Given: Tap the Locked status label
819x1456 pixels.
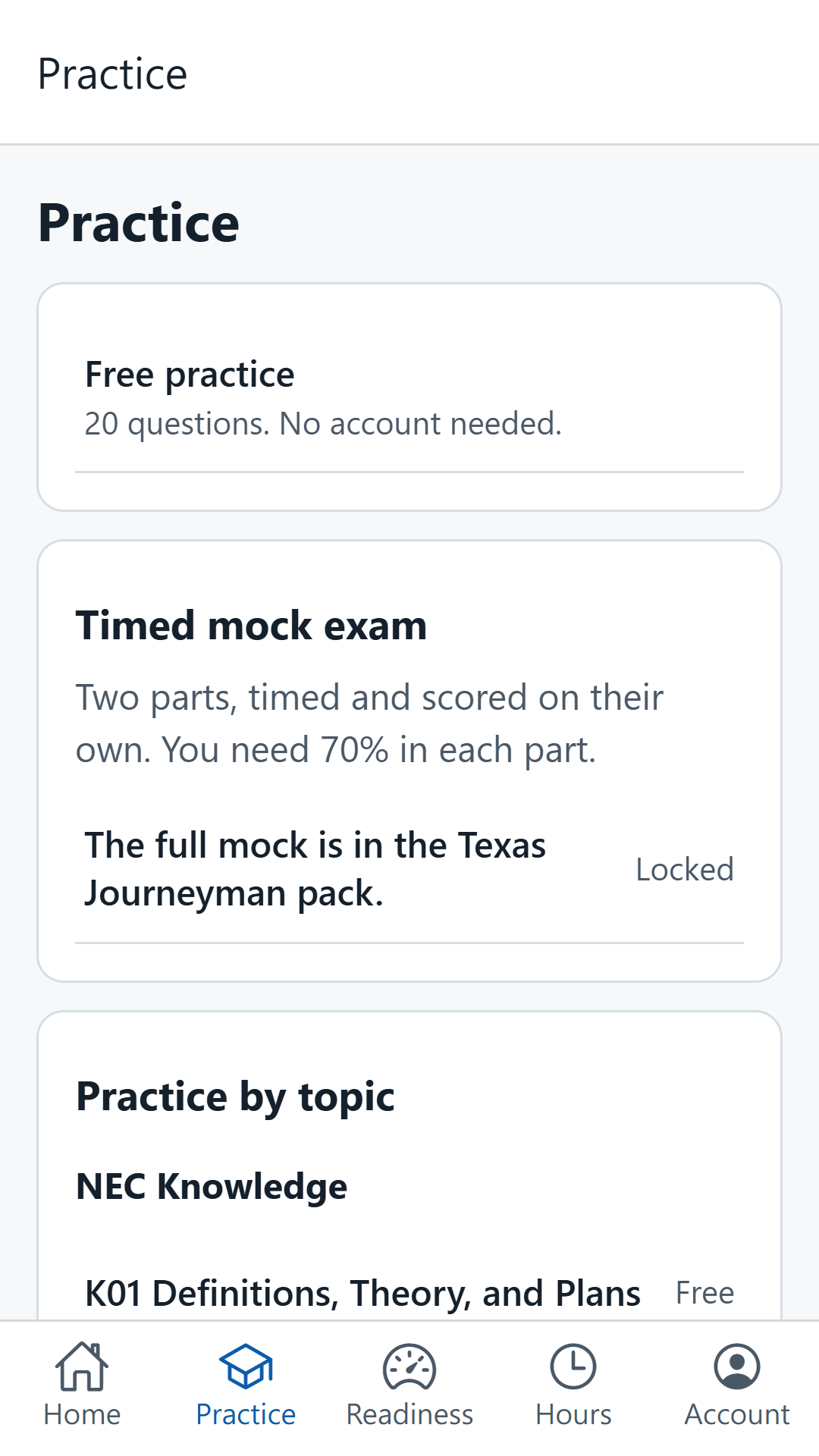Looking at the screenshot, I should 685,870.
